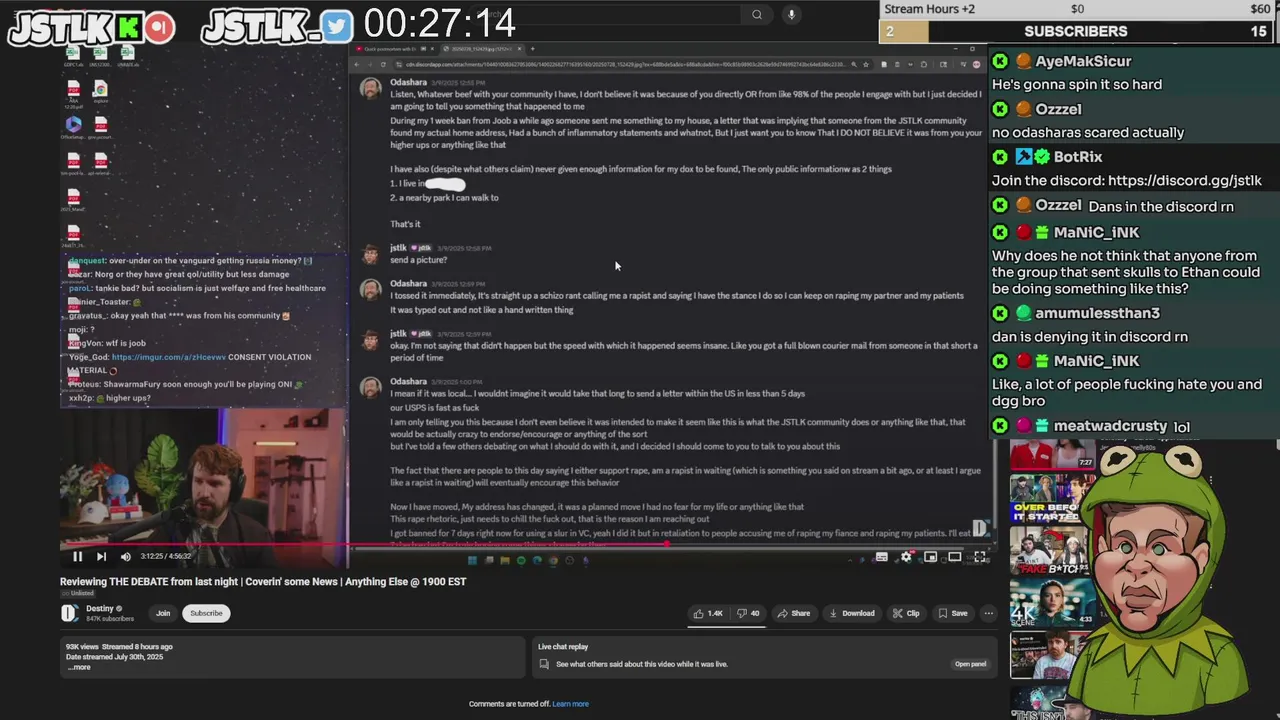
Task: Join the Destiny channel membership
Action: 163,613
